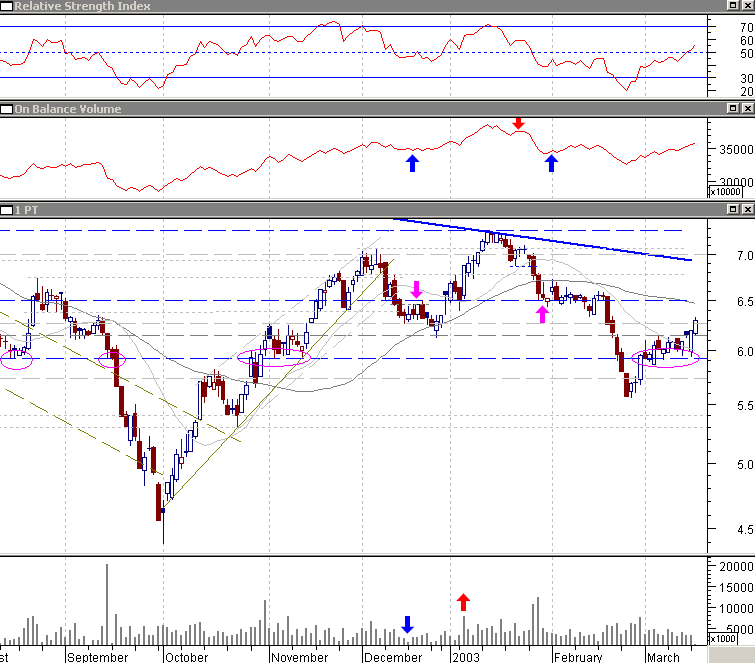Click the 4.5 price scale label
The height and width of the screenshot is (663, 755).
[x=745, y=530]
